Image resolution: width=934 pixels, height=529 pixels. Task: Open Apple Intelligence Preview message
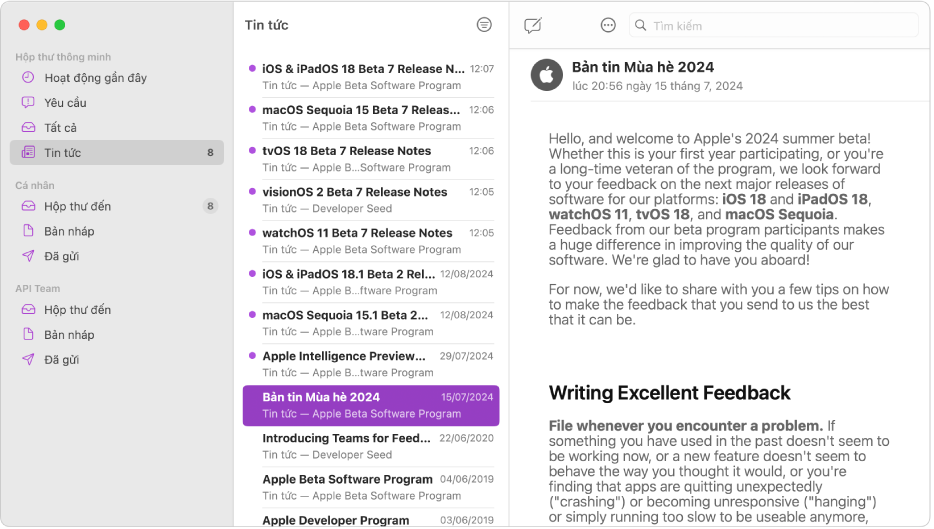[371, 365]
